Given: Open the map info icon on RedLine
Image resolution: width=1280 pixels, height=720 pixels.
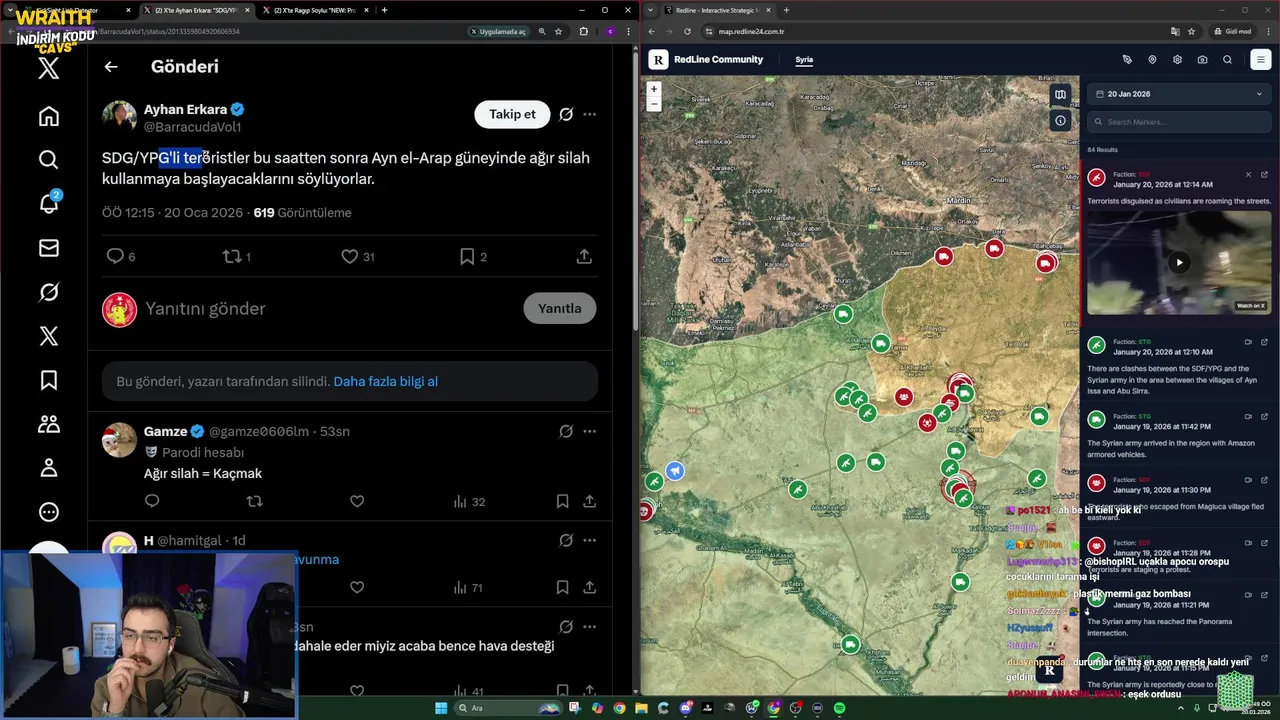Looking at the screenshot, I should click(x=1060, y=120).
